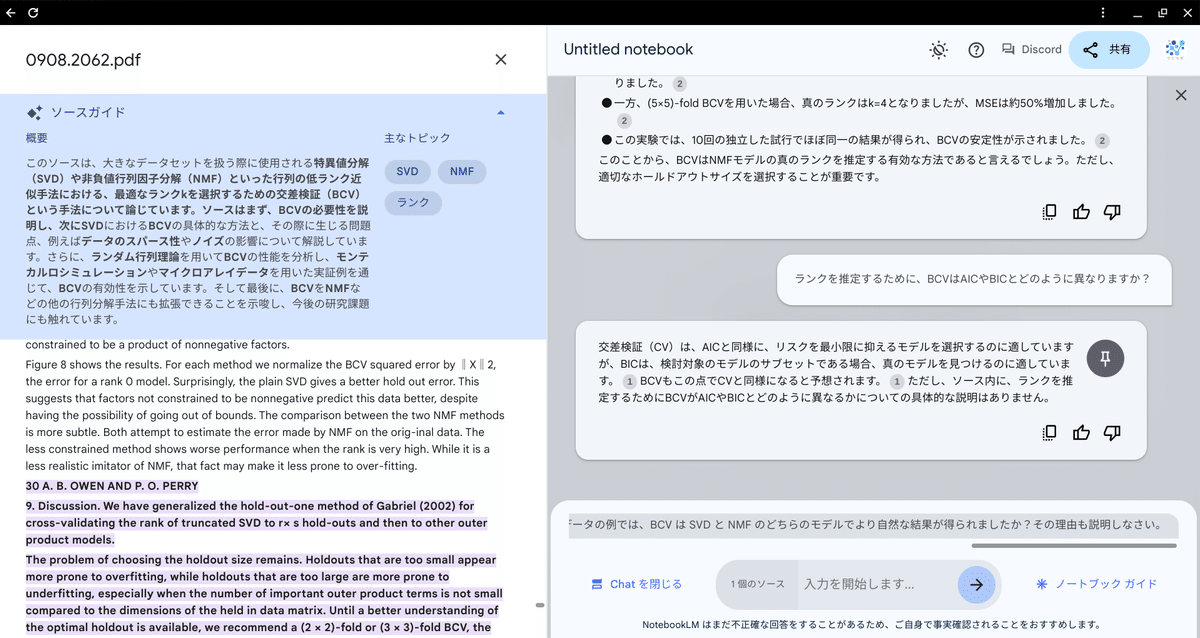Open the help question-mark icon

click(x=976, y=49)
